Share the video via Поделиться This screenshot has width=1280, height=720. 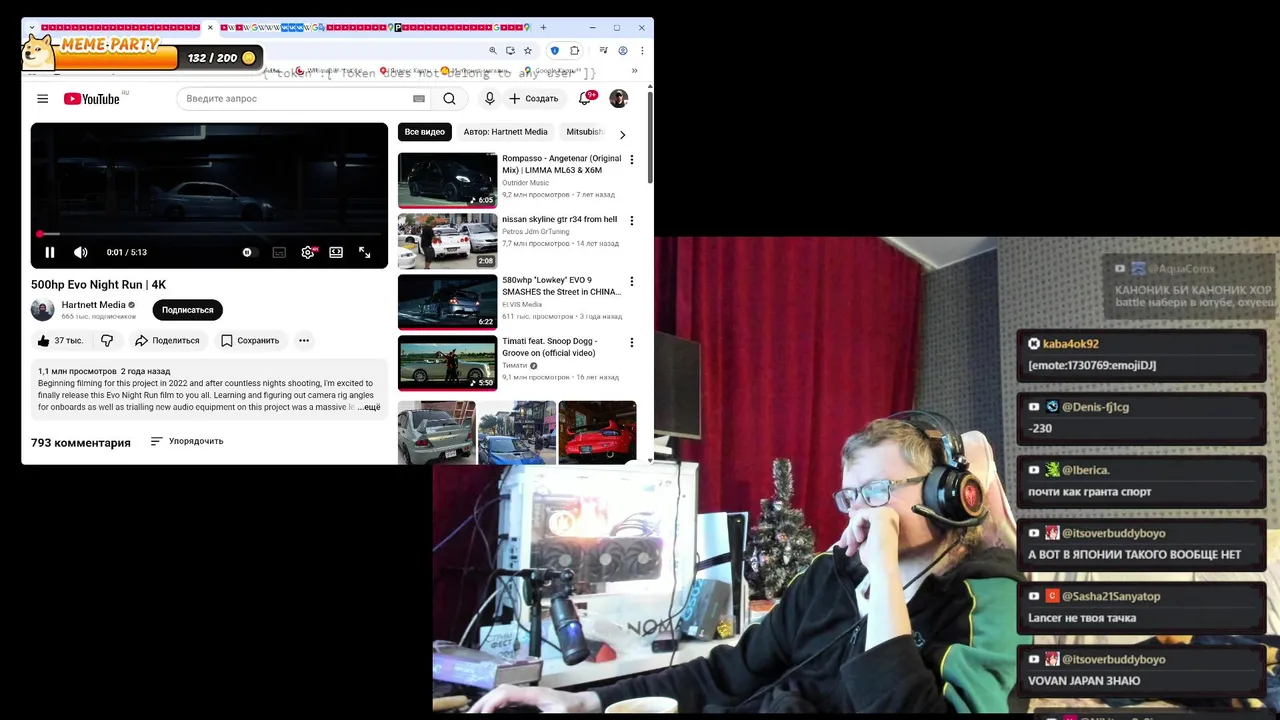(x=167, y=340)
